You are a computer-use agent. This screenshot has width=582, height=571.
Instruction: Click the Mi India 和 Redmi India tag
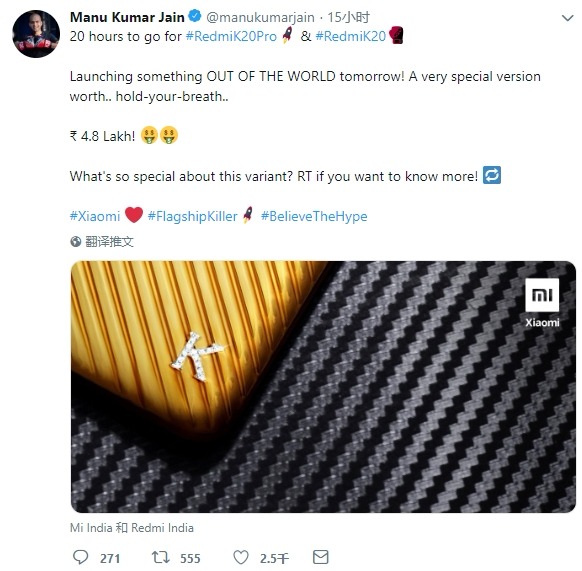[132, 528]
